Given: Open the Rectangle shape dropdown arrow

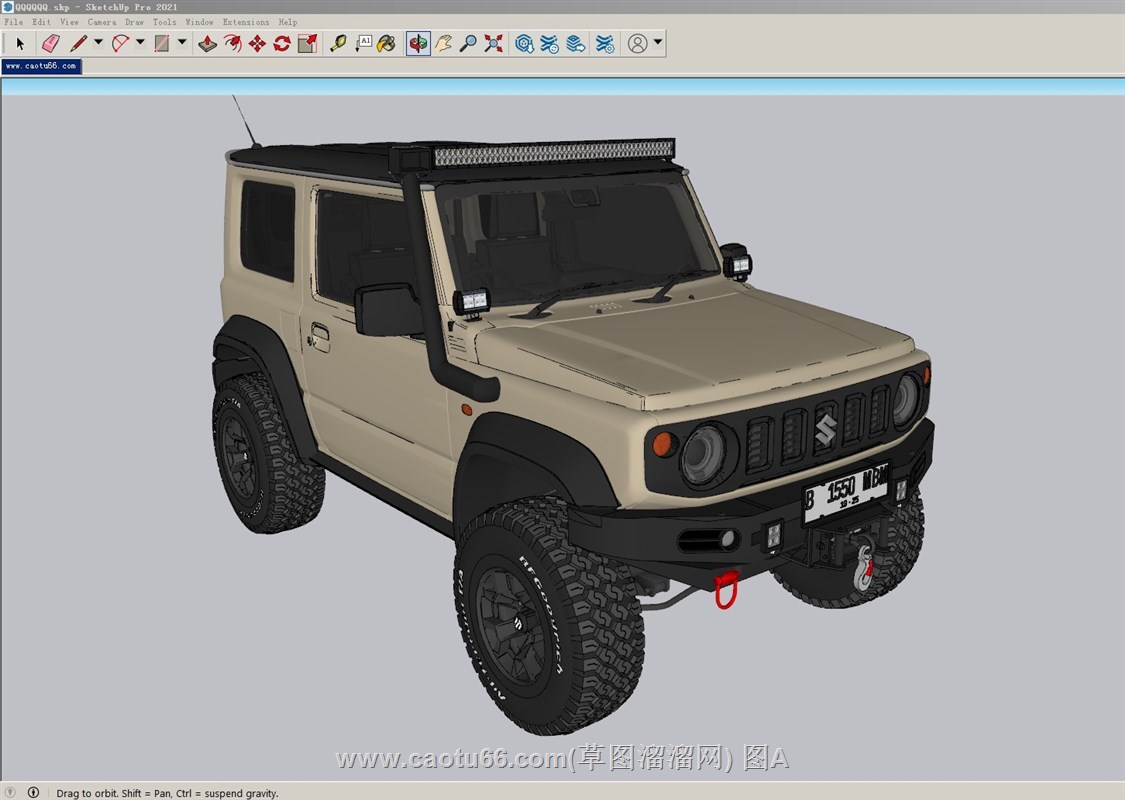Looking at the screenshot, I should [182, 43].
